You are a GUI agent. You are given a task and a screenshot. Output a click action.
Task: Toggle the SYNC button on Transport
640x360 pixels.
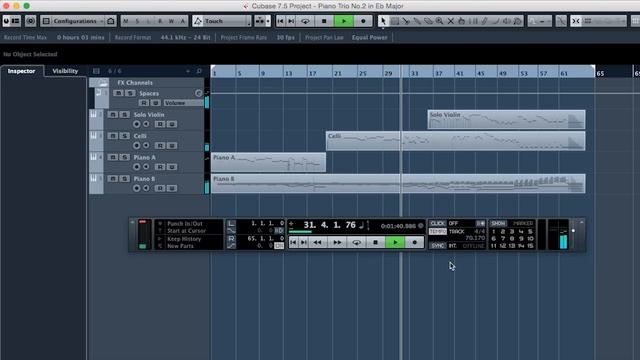tap(438, 246)
